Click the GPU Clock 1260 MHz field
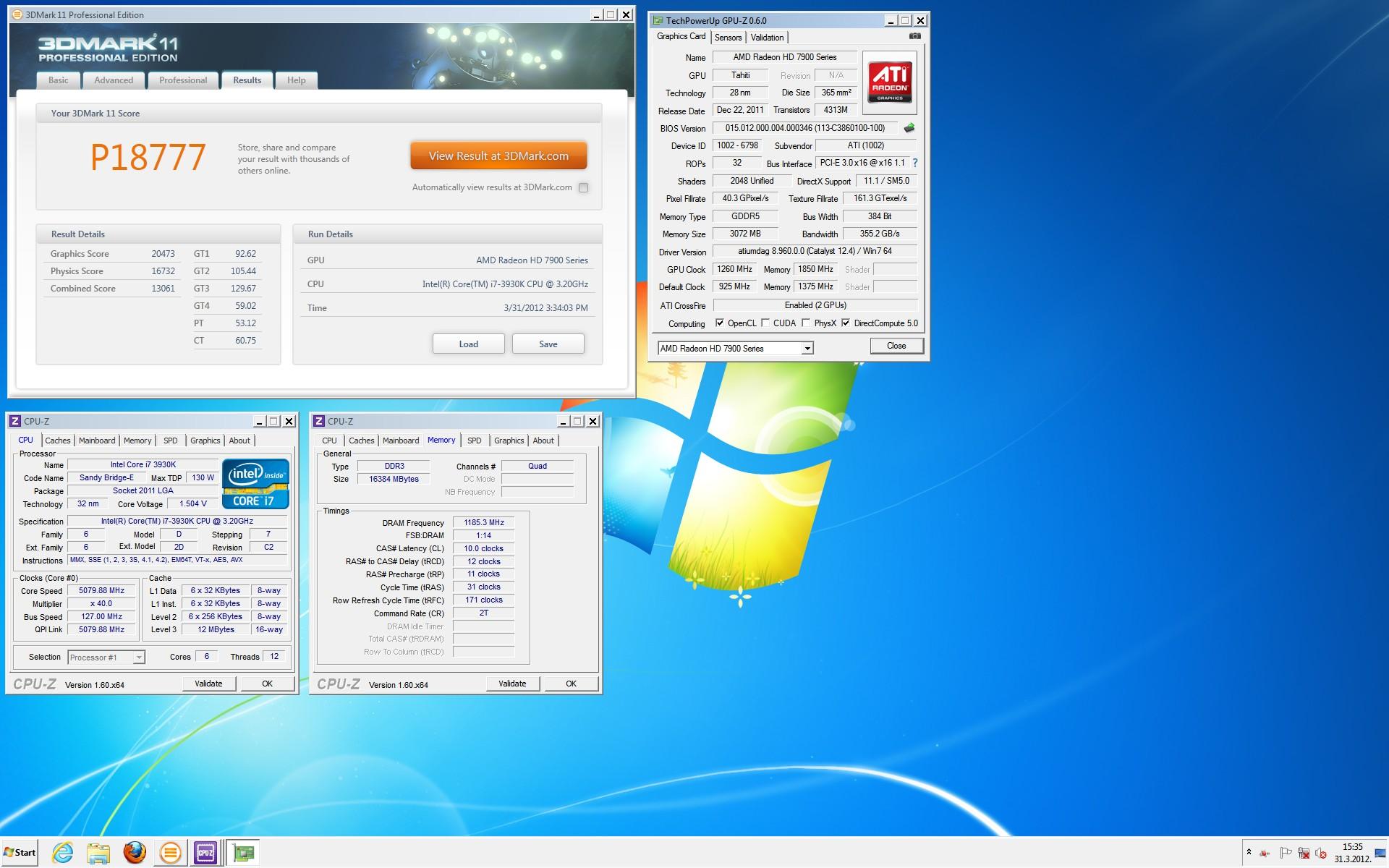This screenshot has width=1389, height=868. pyautogui.click(x=734, y=269)
